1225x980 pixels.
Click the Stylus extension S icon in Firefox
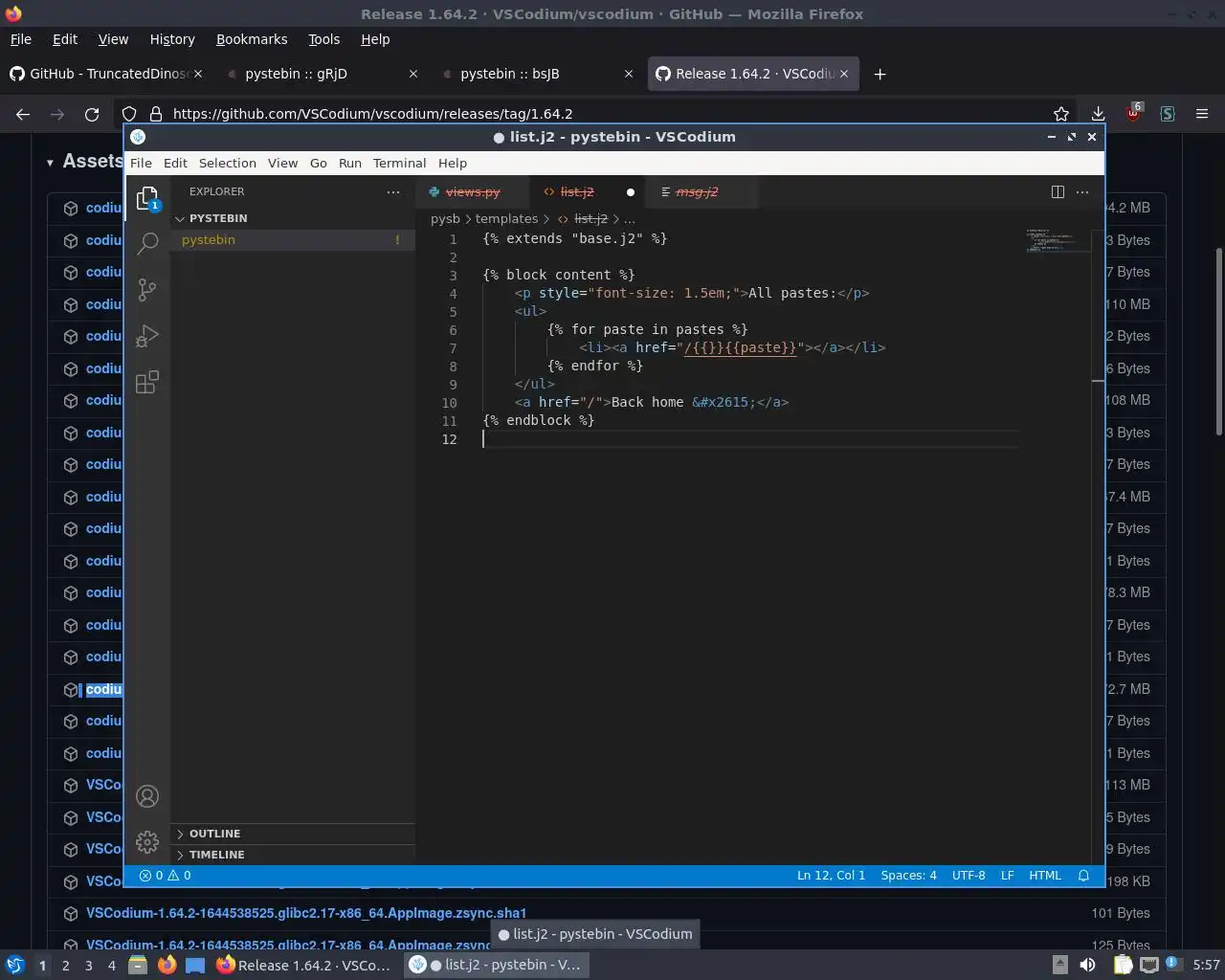(1168, 114)
